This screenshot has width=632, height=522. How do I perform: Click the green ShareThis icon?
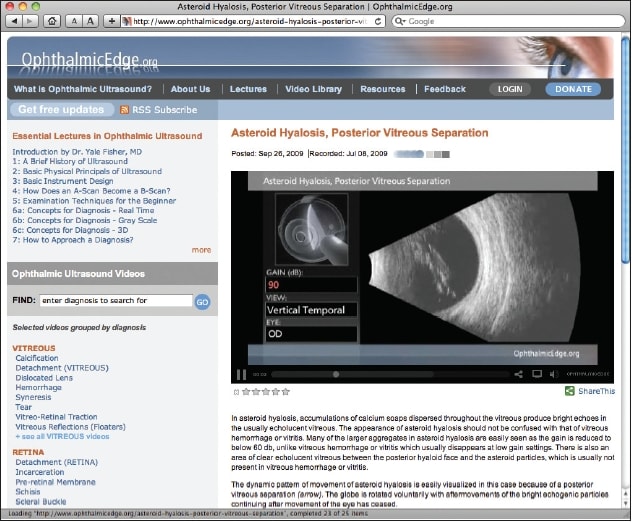click(570, 391)
